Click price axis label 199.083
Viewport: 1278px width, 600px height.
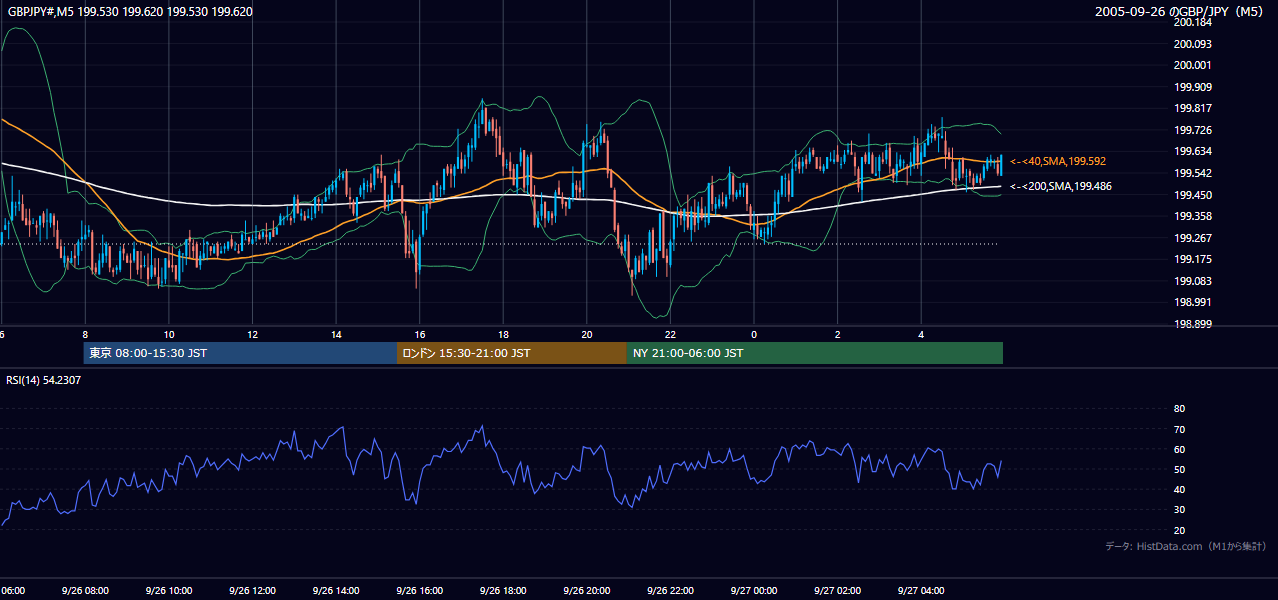(x=1192, y=281)
